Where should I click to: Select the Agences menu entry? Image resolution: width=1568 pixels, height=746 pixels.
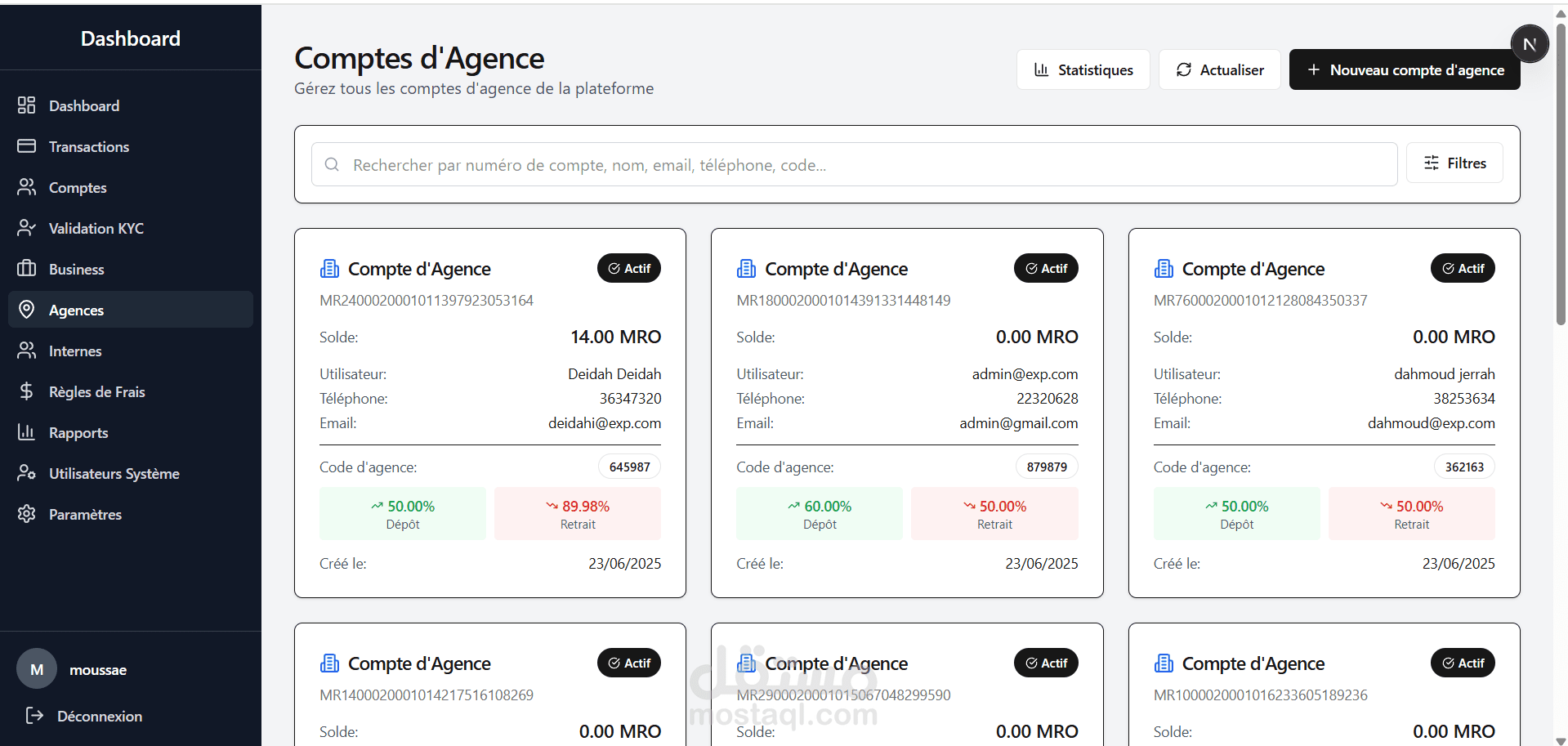[x=131, y=310]
